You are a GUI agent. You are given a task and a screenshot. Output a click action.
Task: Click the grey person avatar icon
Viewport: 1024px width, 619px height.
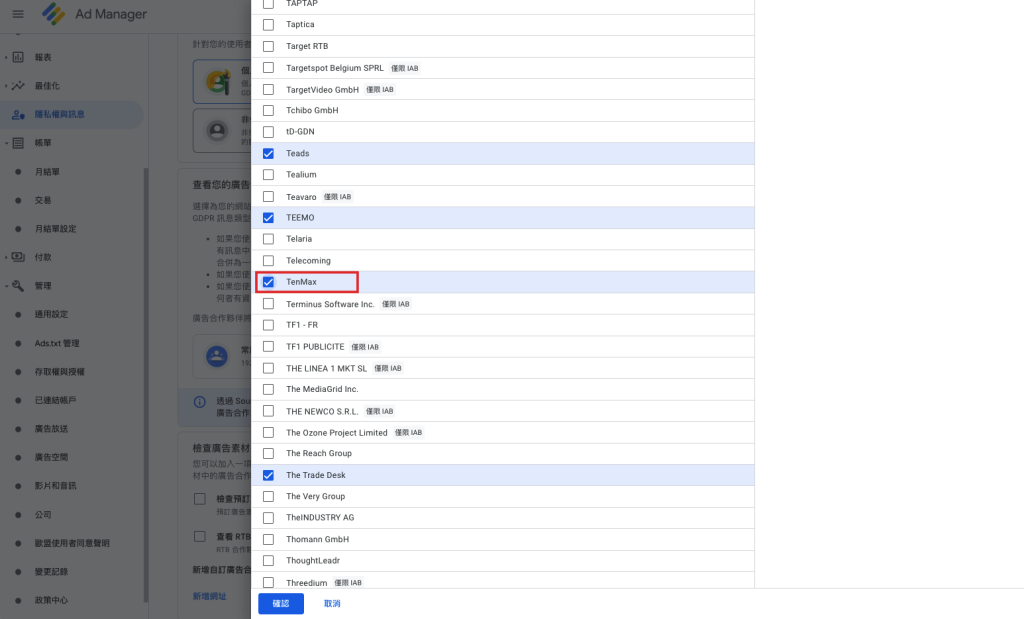(x=217, y=131)
